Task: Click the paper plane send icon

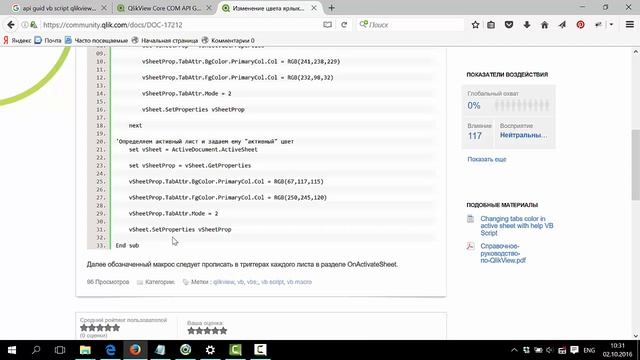Action: 562,25
